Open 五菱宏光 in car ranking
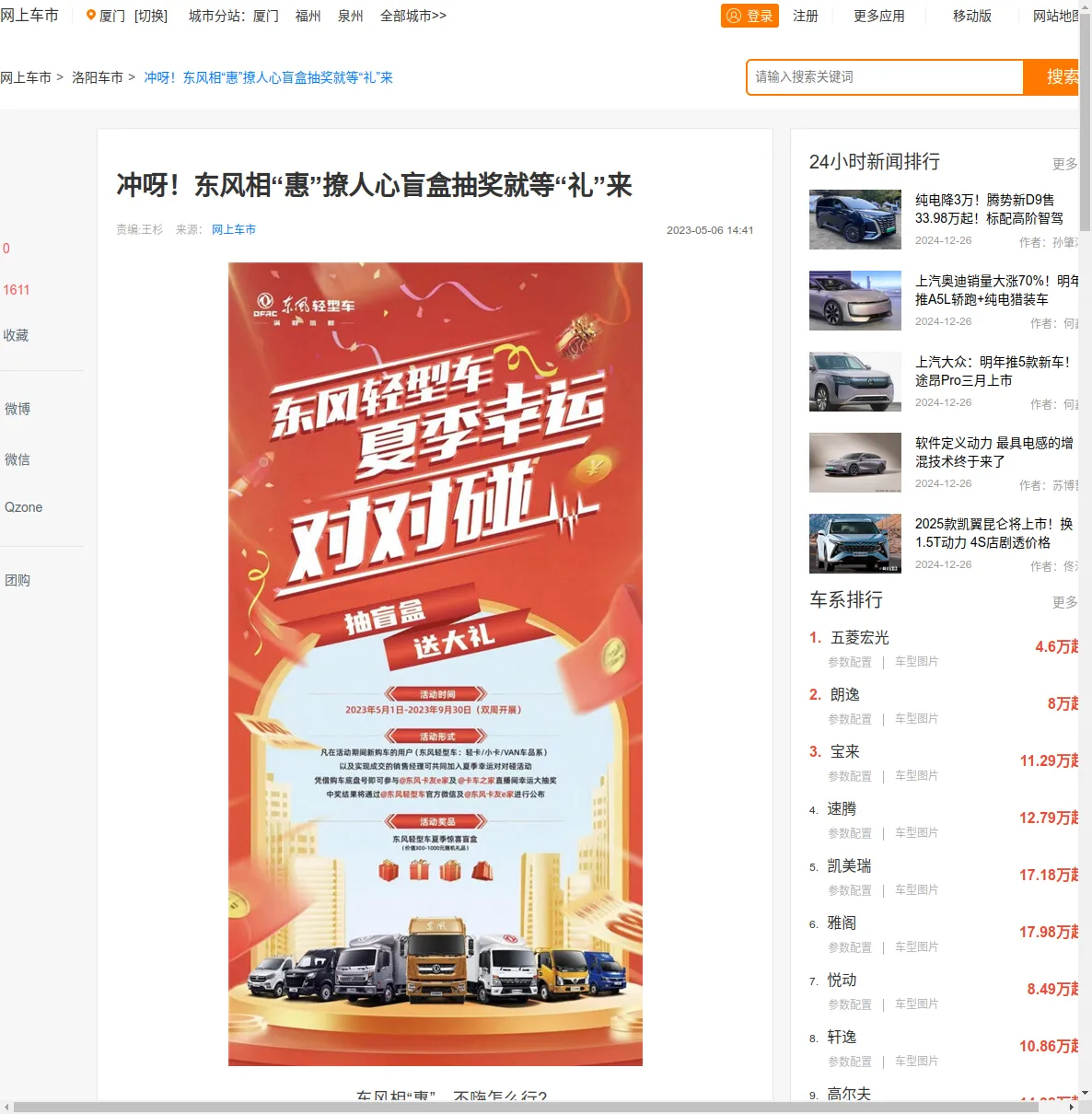 tap(860, 637)
